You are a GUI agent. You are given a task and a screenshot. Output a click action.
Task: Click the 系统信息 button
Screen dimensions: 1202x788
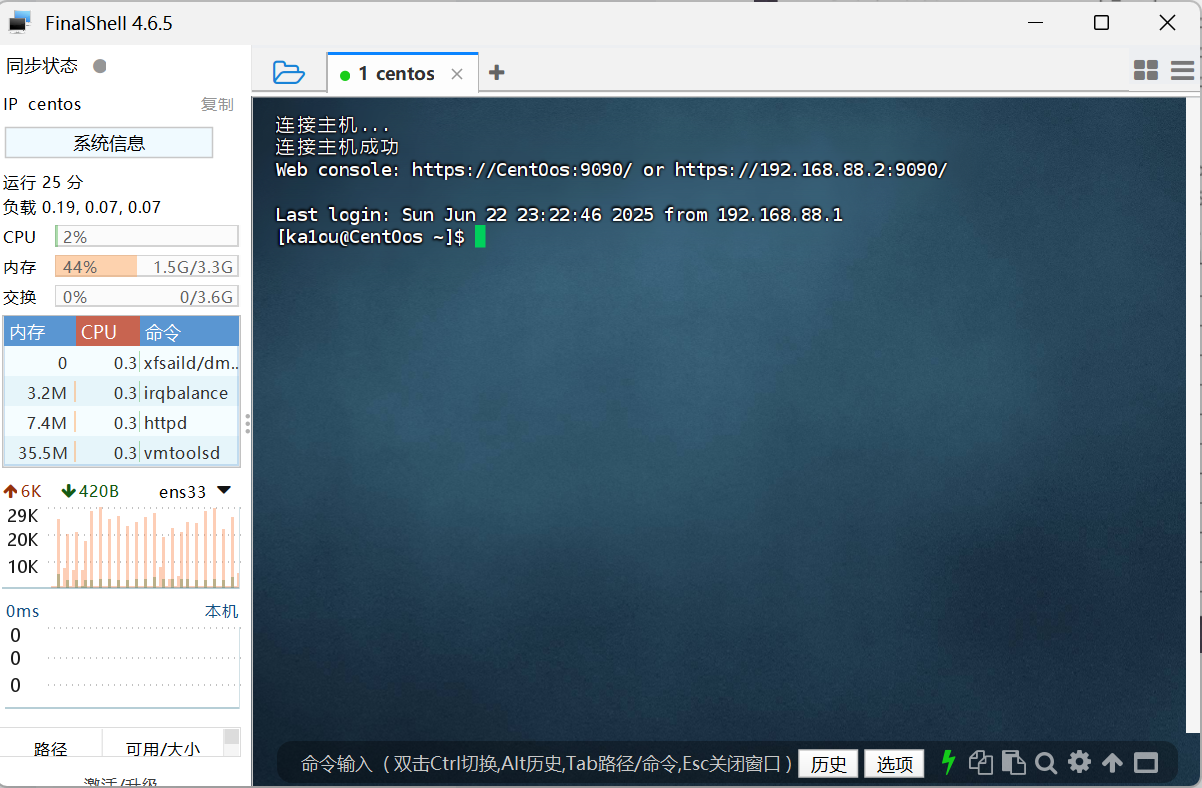point(109,143)
